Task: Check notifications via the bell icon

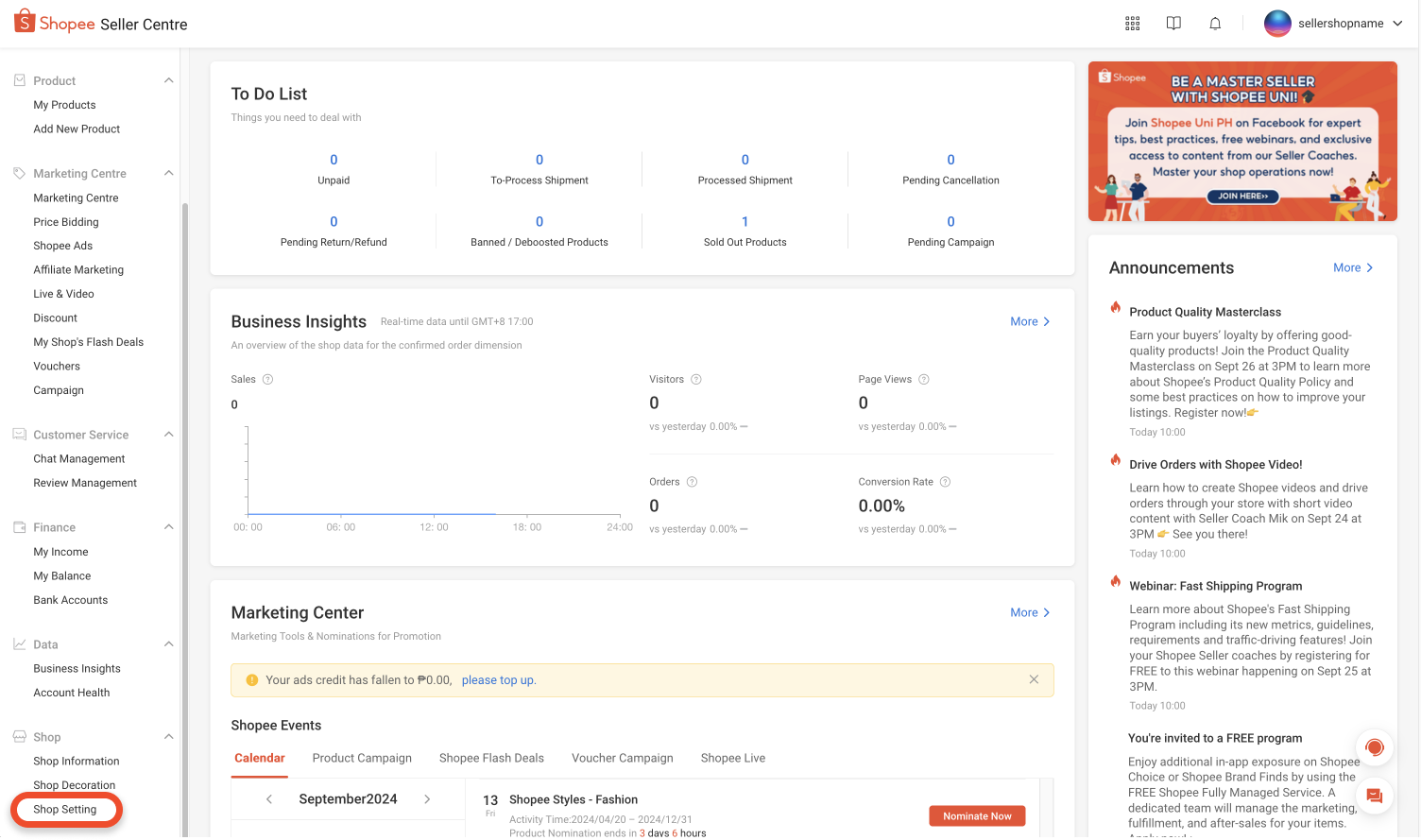Action: click(x=1215, y=23)
